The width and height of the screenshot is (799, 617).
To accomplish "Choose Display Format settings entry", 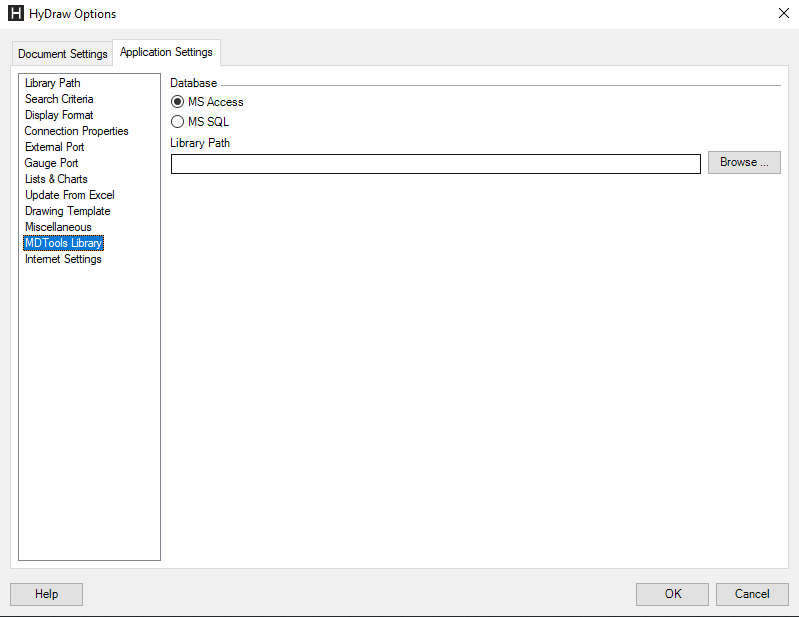I will point(59,115).
